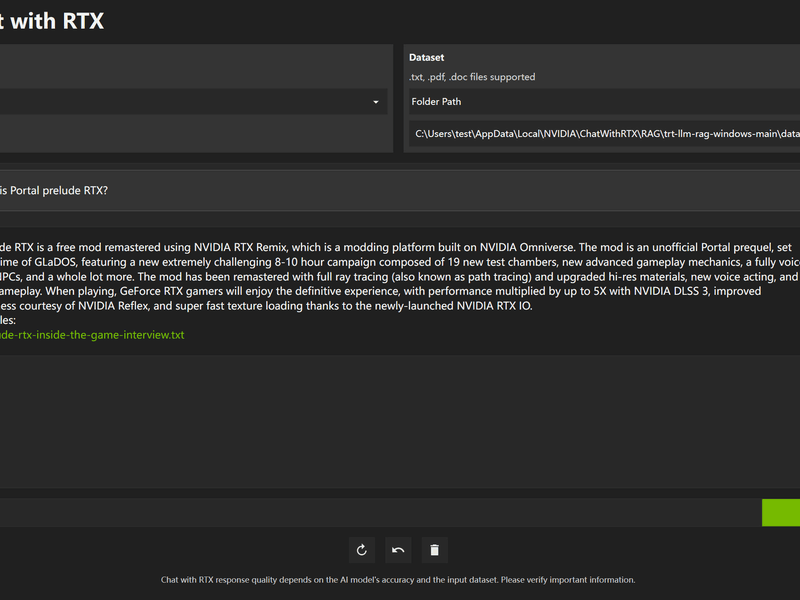Screen dimensions: 800x600
Task: Click the regenerate response icon
Action: coord(362,550)
